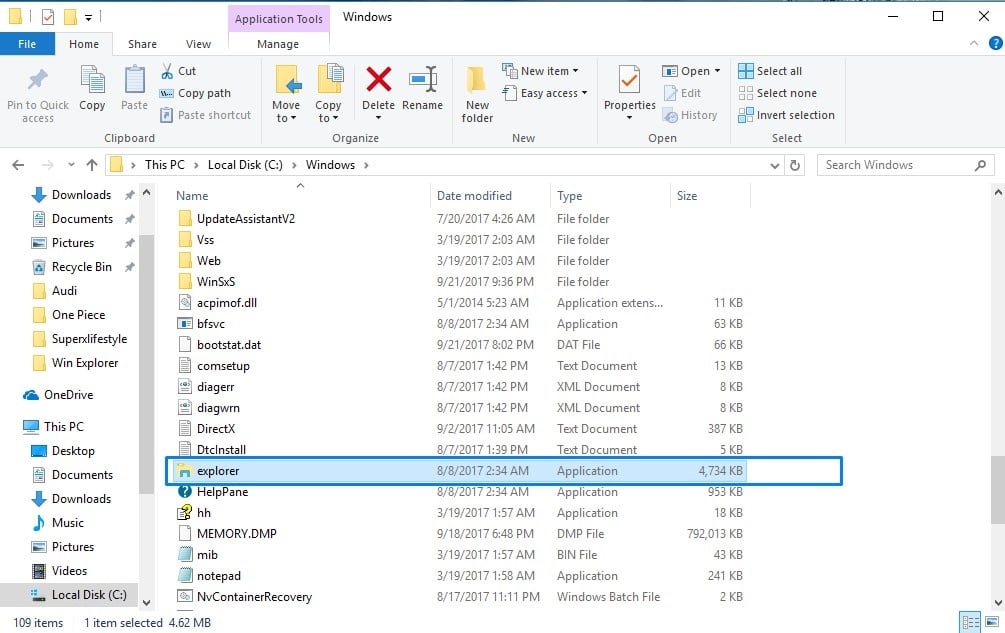1005x633 pixels.
Task: Create a New folder
Action: [x=478, y=94]
